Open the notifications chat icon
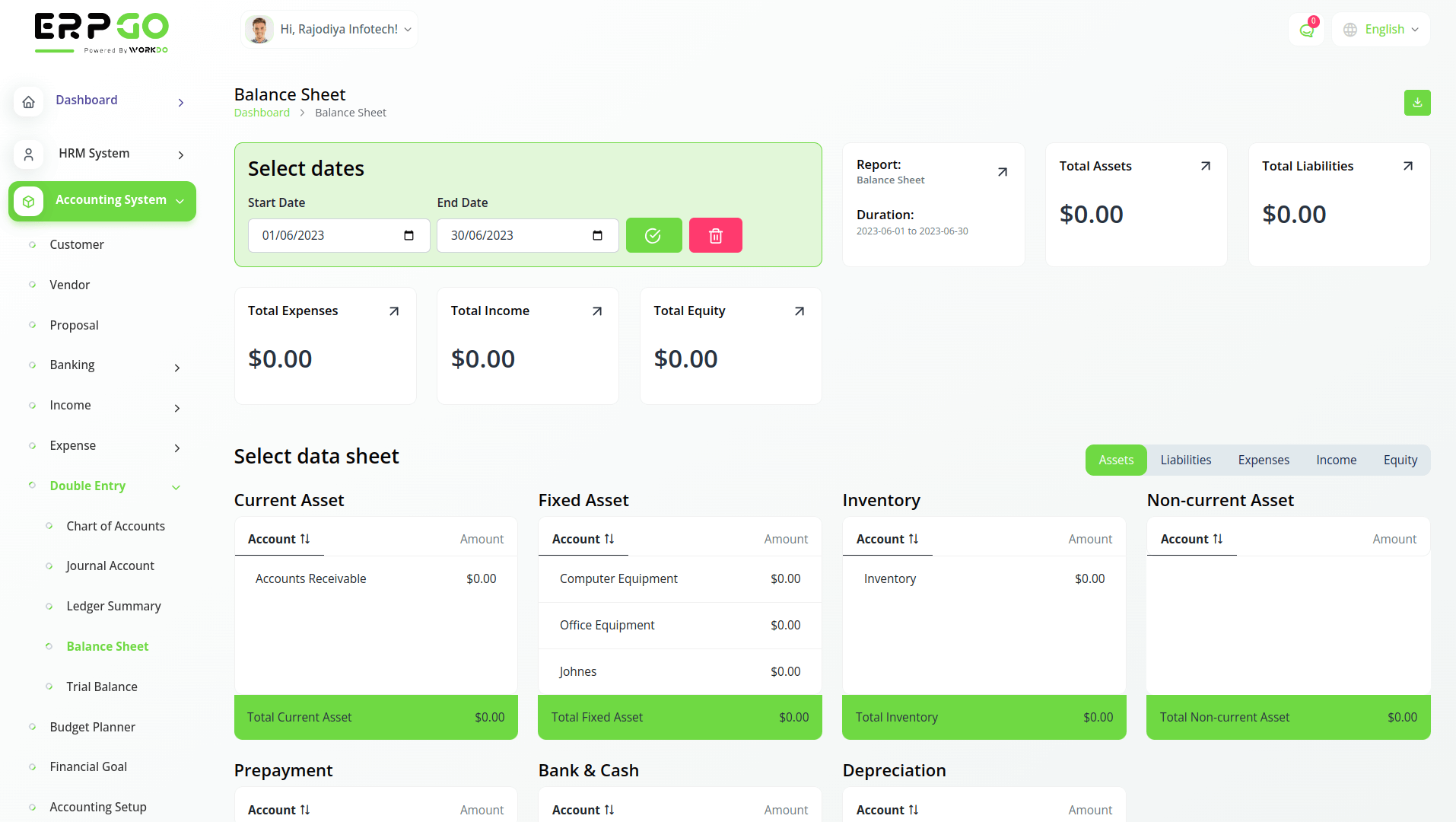Screen dimensions: 1456x822 point(1306,30)
